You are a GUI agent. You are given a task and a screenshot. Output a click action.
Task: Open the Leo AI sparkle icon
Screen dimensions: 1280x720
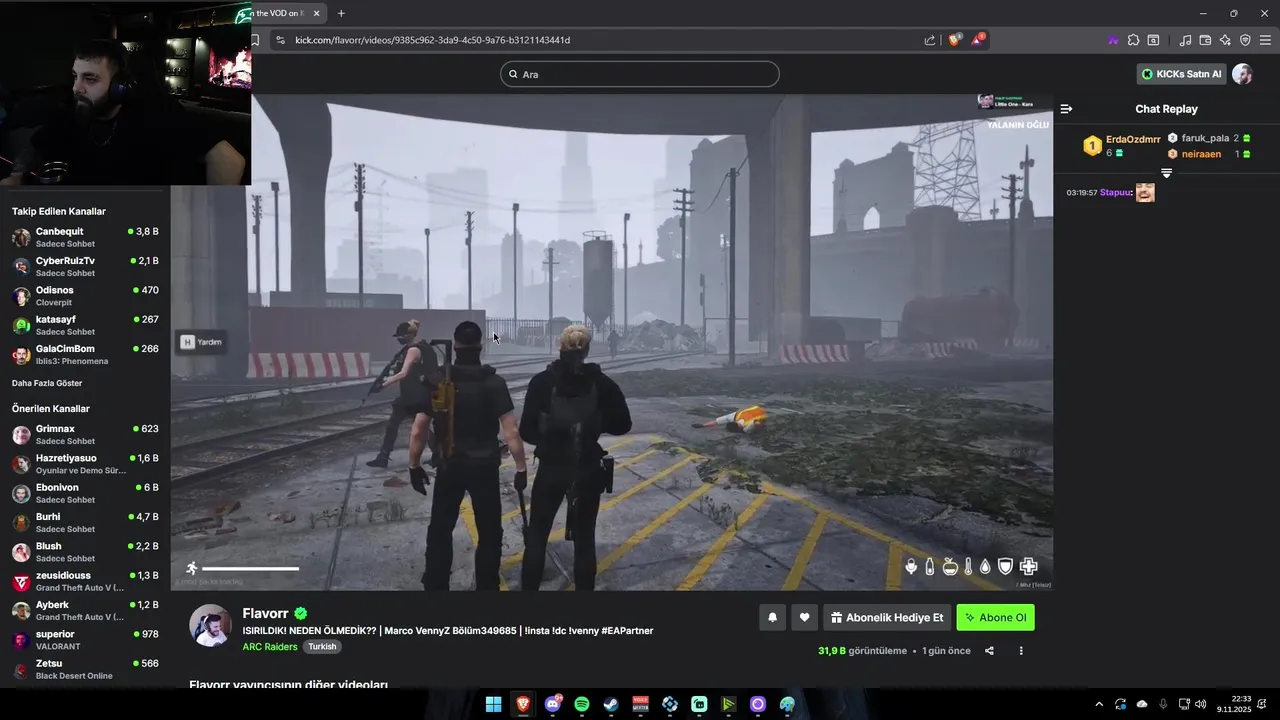tap(1225, 40)
